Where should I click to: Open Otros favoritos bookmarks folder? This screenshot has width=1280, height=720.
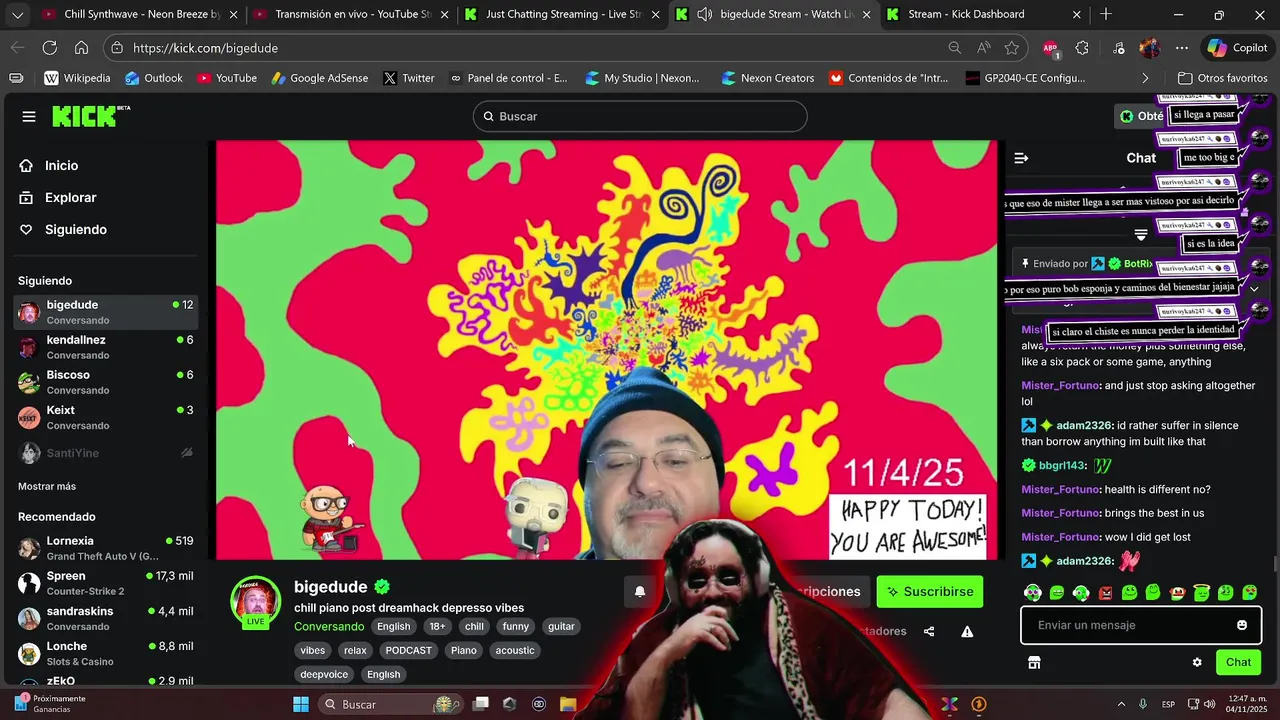pos(1223,78)
